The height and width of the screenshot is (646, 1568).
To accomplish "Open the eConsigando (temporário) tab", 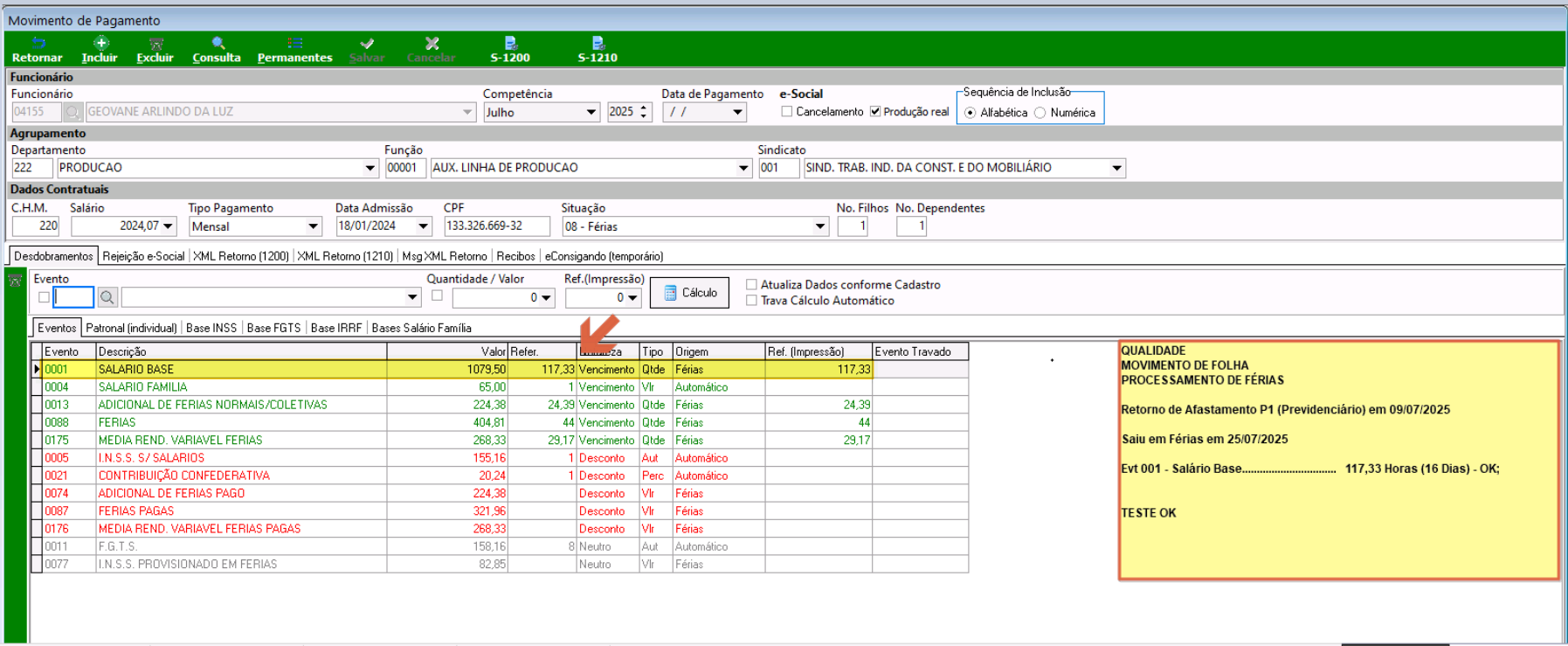I will (x=604, y=256).
